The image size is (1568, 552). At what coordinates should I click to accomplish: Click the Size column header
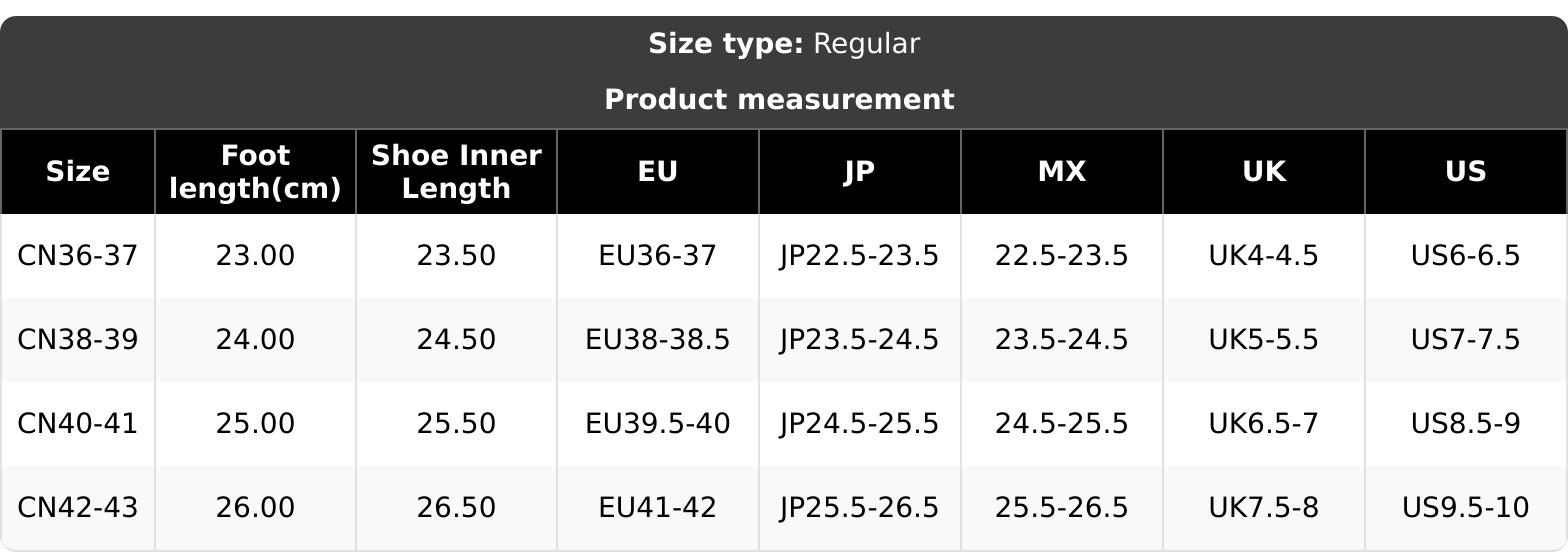tap(77, 172)
